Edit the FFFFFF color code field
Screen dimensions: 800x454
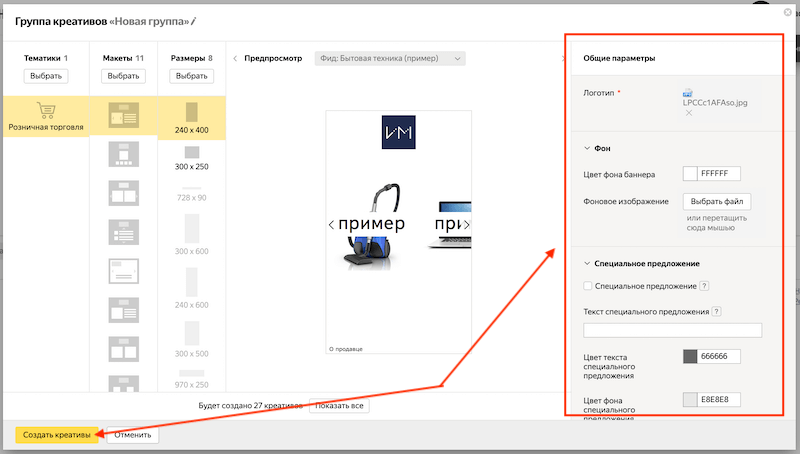pyautogui.click(x=719, y=173)
